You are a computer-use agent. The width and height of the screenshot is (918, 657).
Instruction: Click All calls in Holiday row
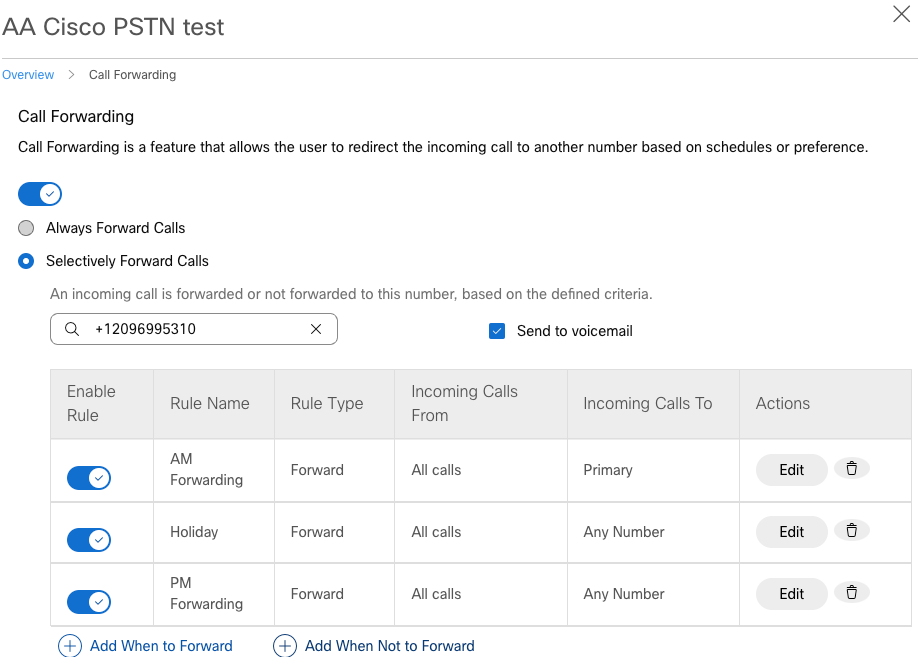[436, 532]
